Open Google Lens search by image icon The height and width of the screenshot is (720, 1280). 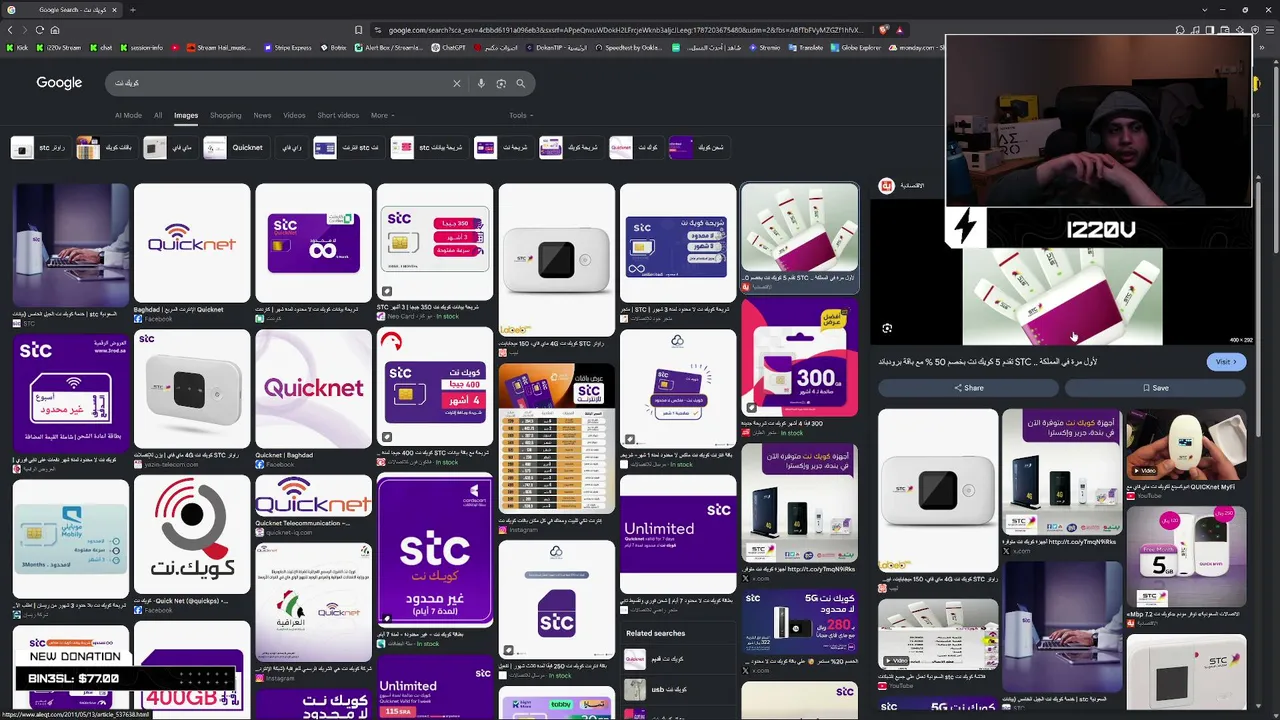pyautogui.click(x=501, y=84)
